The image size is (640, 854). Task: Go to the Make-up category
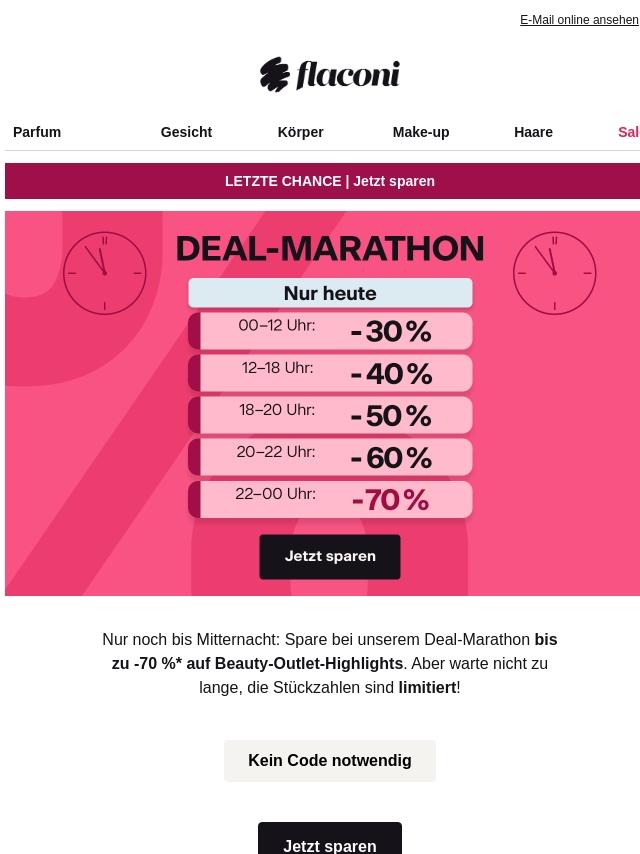click(x=421, y=132)
